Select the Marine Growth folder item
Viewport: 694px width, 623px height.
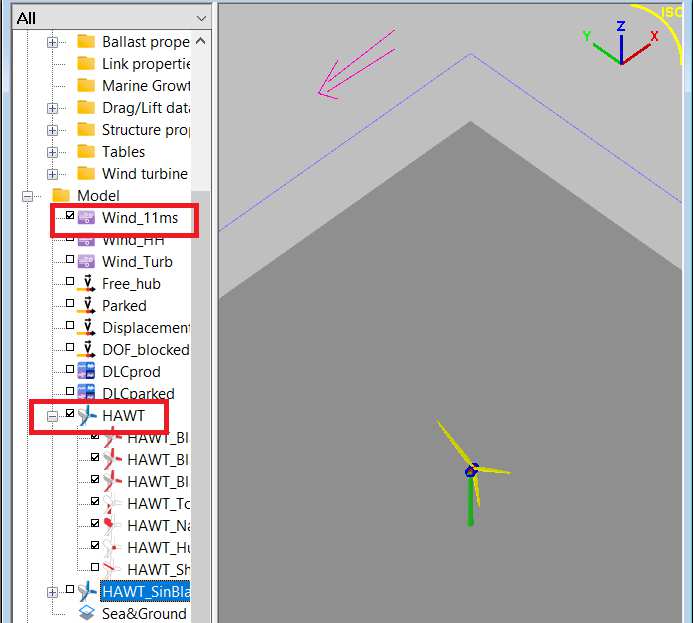click(145, 86)
